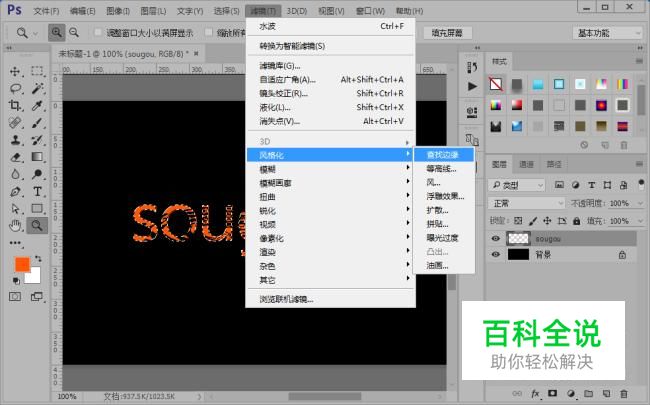Screen dimensions: 650x405
Task: Select the Healing Brush tool
Action: [x=15, y=123]
